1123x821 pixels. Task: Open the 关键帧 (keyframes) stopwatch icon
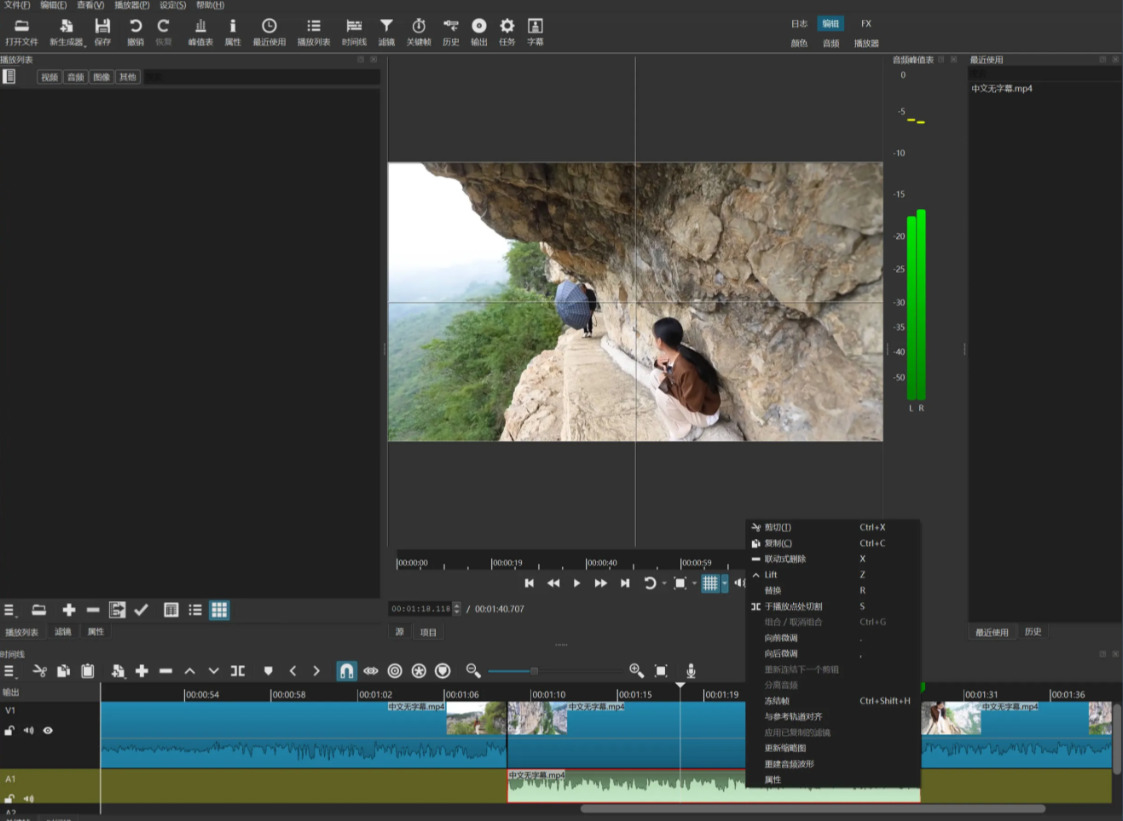[419, 32]
